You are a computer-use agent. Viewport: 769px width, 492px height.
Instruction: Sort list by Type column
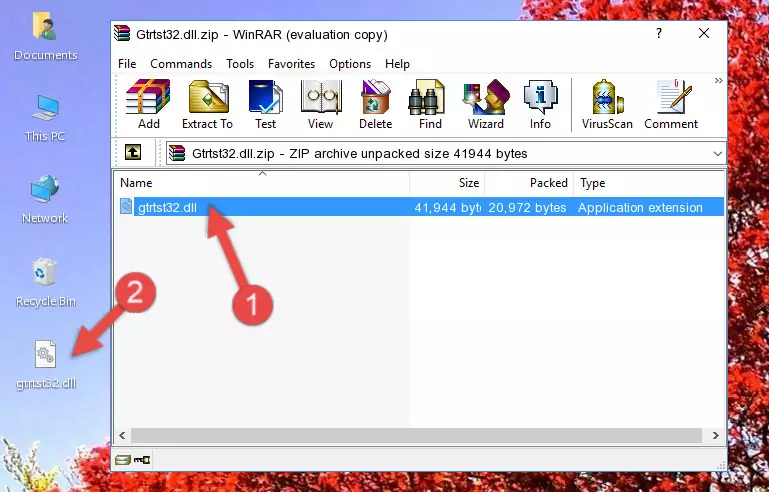pos(648,183)
